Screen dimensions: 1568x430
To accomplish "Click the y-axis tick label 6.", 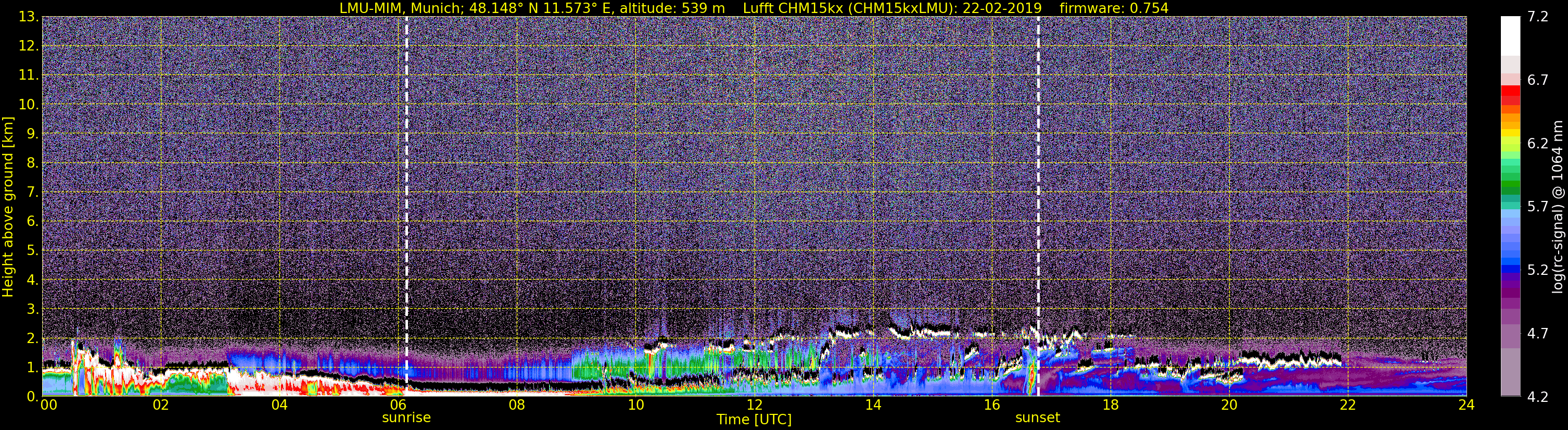I will click(x=33, y=222).
